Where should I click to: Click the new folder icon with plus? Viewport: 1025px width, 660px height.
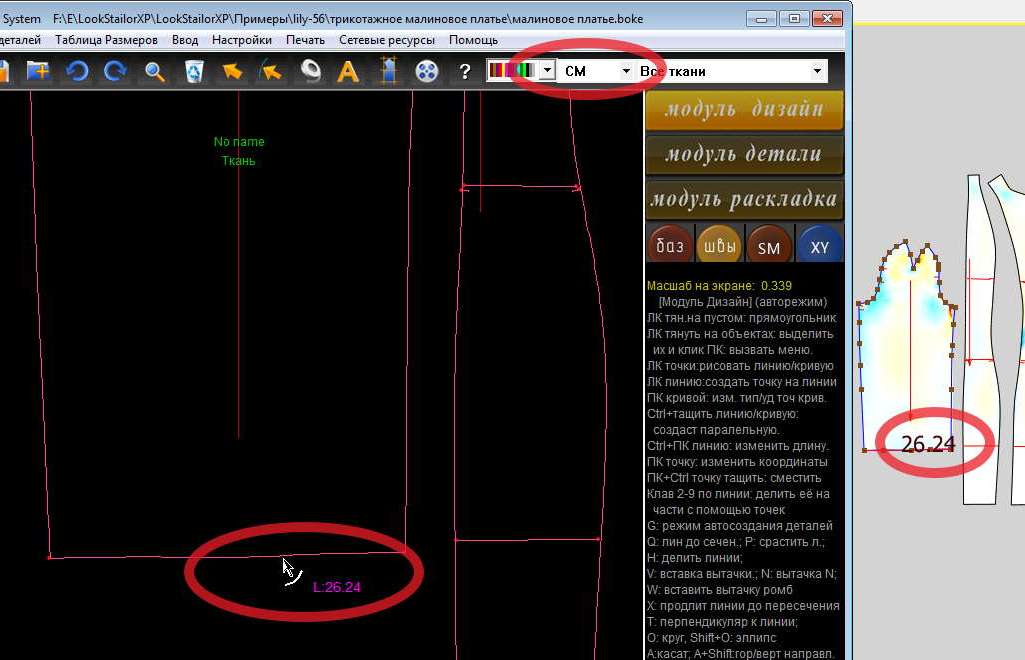pyautogui.click(x=39, y=71)
